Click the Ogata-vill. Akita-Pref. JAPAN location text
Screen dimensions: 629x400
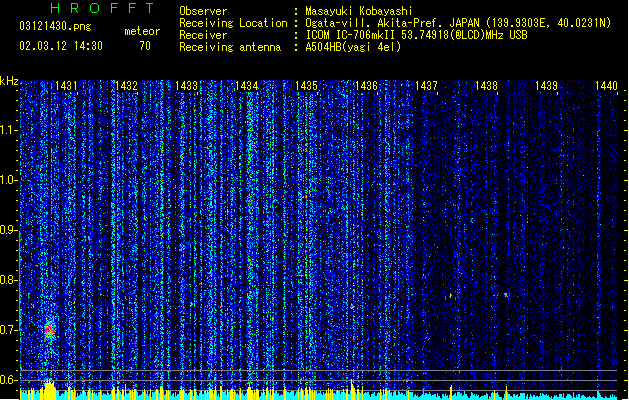[458, 23]
